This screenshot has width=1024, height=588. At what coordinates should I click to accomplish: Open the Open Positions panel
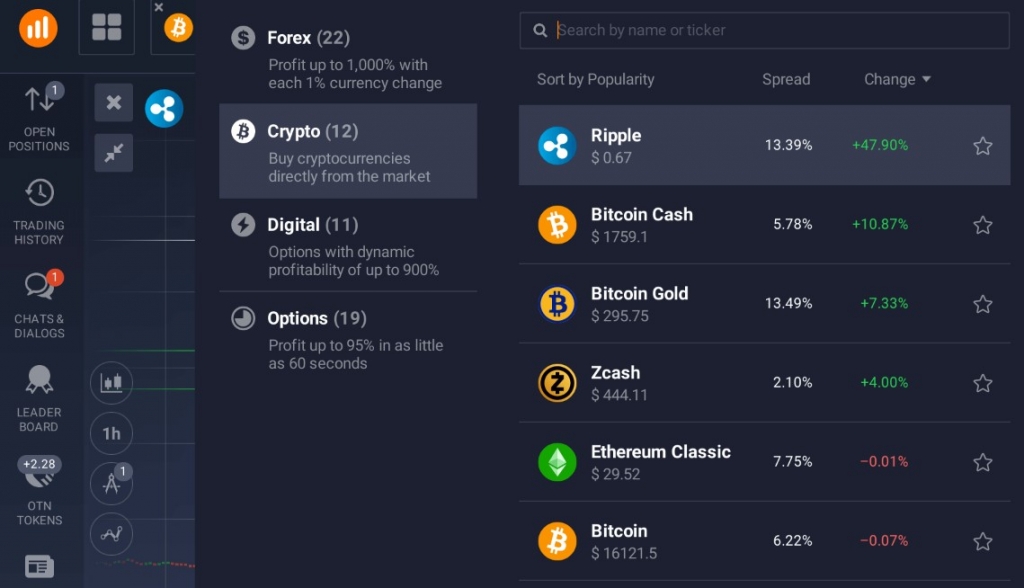[39, 118]
